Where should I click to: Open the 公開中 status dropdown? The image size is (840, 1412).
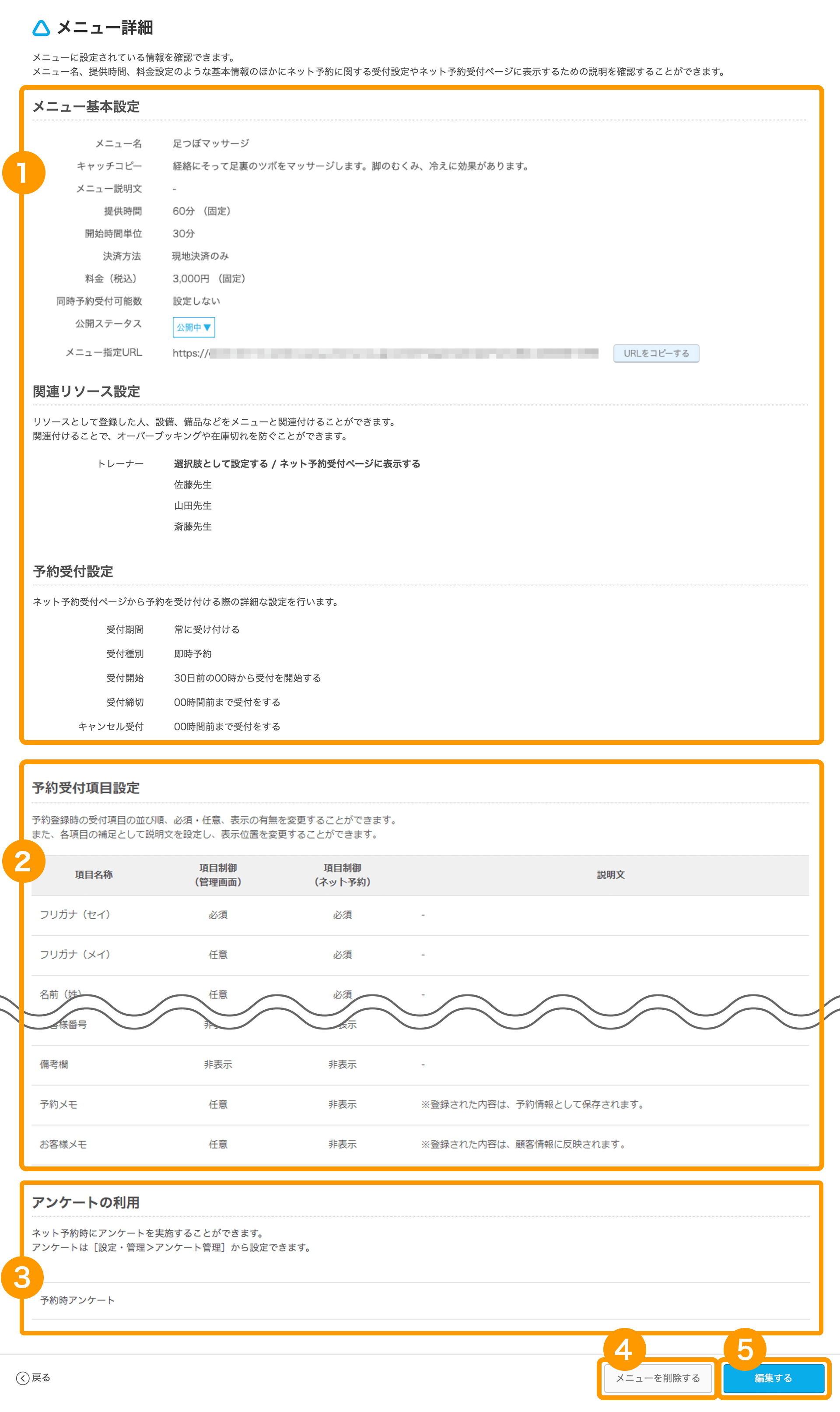pyautogui.click(x=193, y=327)
